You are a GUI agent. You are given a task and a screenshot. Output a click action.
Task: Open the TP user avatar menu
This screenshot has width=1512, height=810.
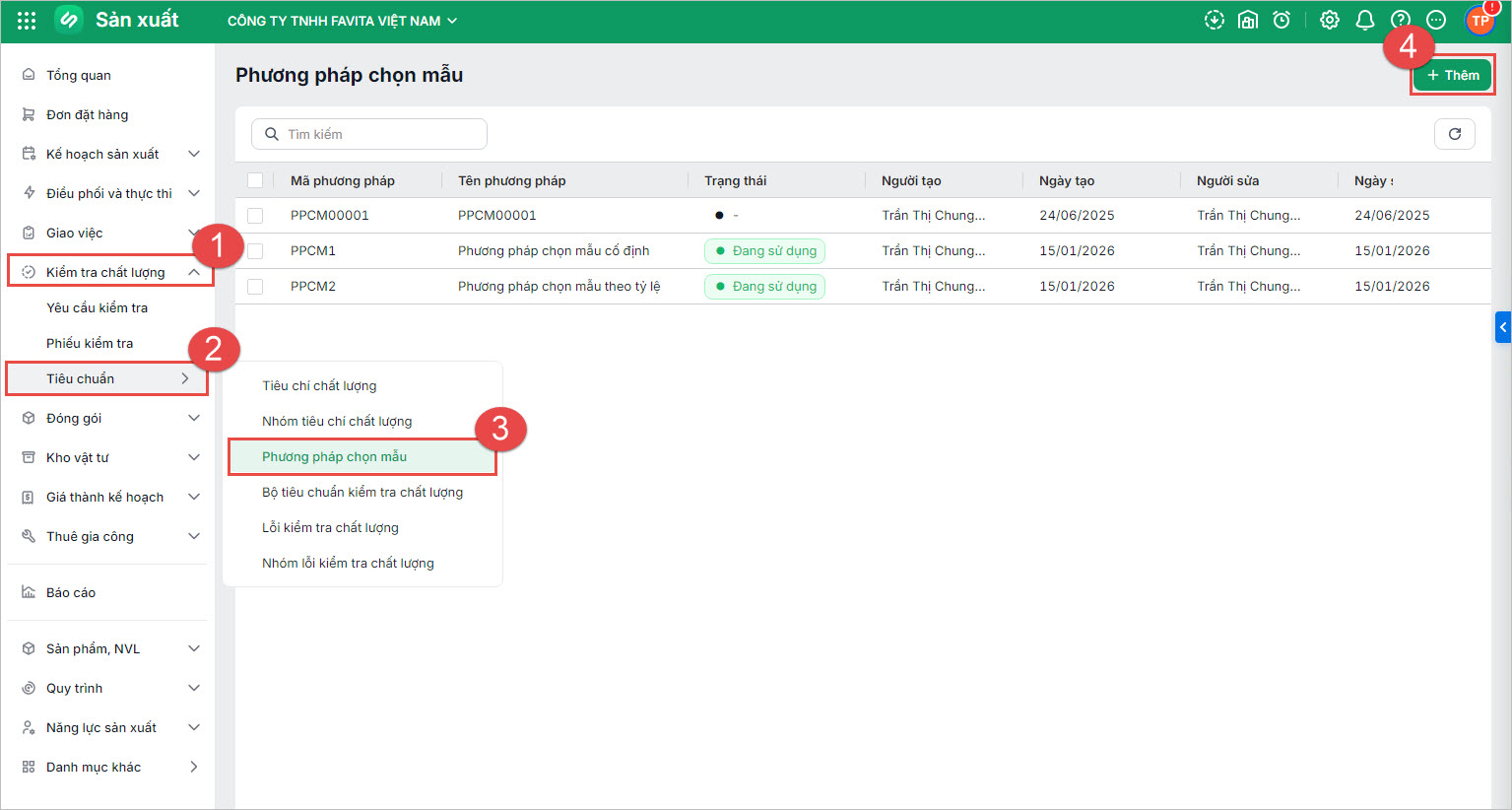point(1480,20)
